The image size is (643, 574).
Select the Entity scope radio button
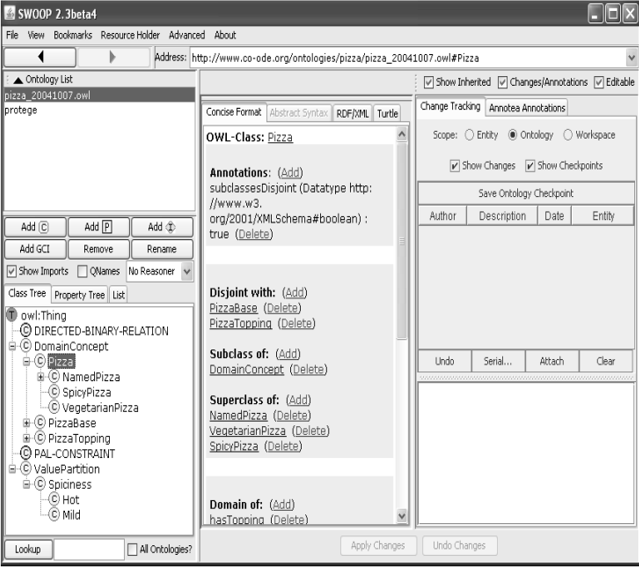coord(469,135)
